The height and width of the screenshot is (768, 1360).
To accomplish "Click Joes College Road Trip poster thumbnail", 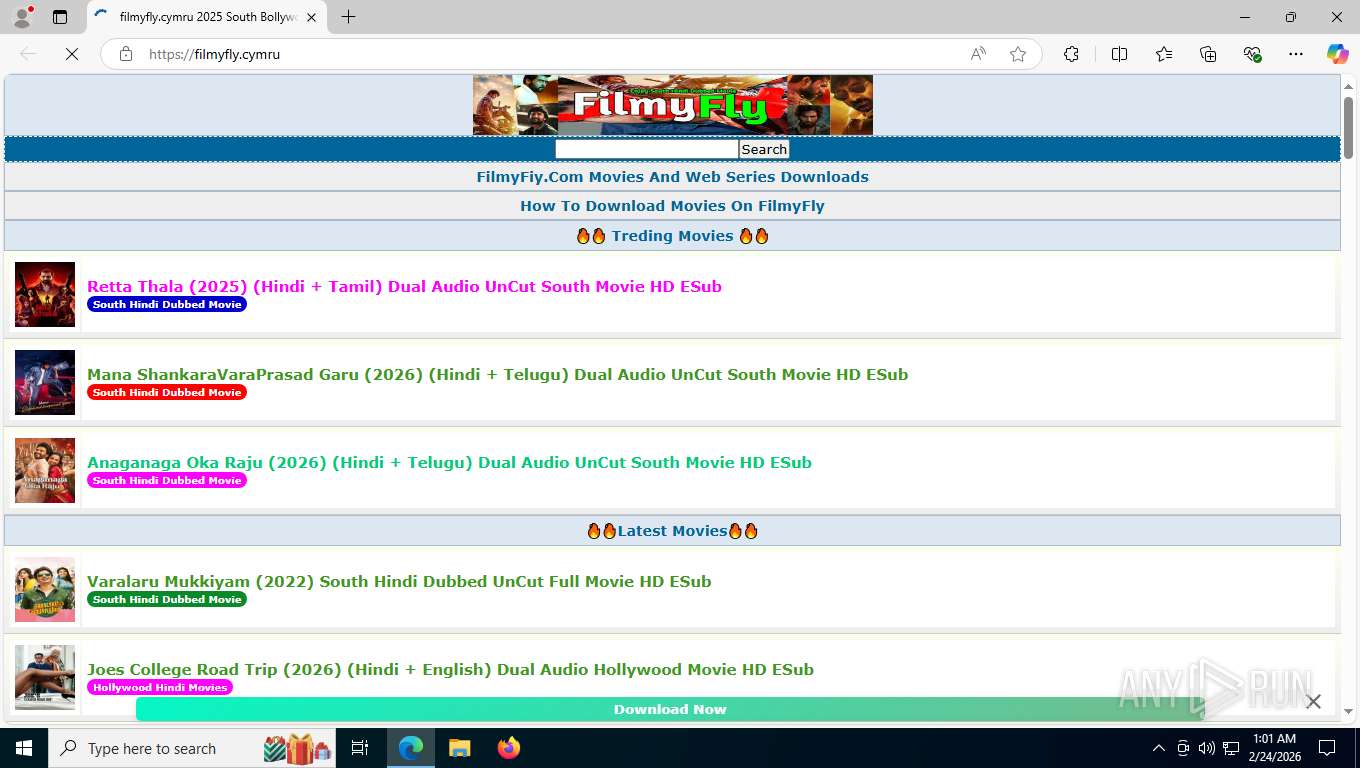I will pyautogui.click(x=45, y=677).
